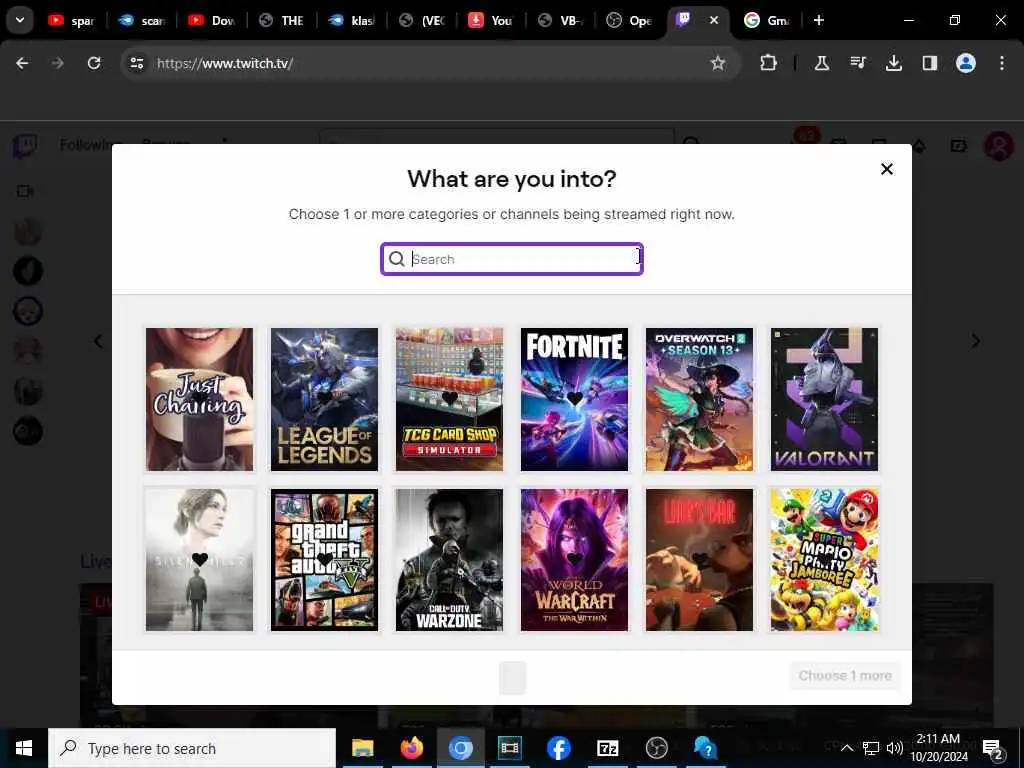Switch to the 'spar' YouTube tab
Image resolution: width=1024 pixels, height=768 pixels.
click(x=72, y=21)
